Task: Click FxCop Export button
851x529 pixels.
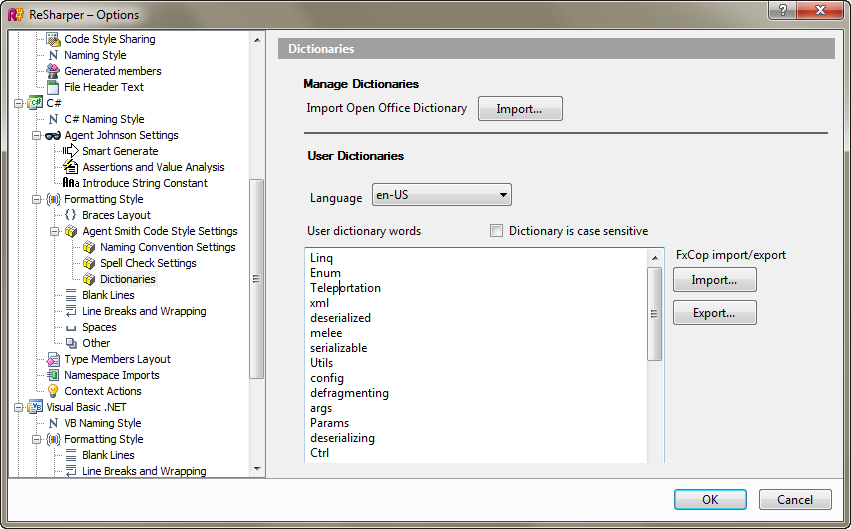Action: coord(714,313)
